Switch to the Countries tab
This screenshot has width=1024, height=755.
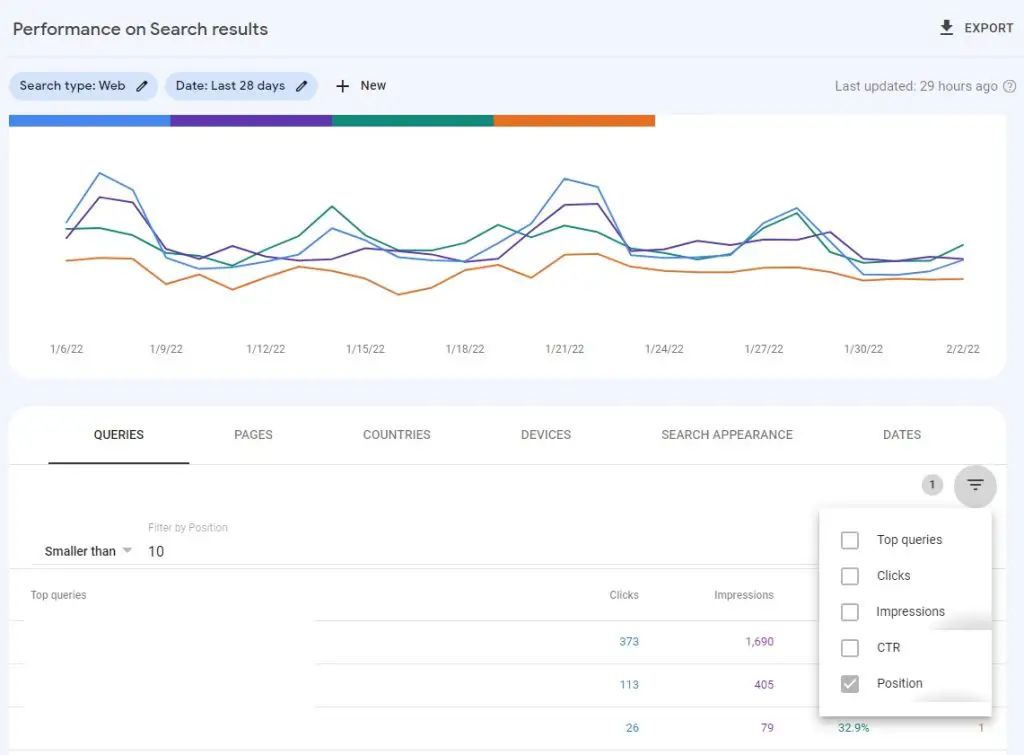[x=396, y=435]
